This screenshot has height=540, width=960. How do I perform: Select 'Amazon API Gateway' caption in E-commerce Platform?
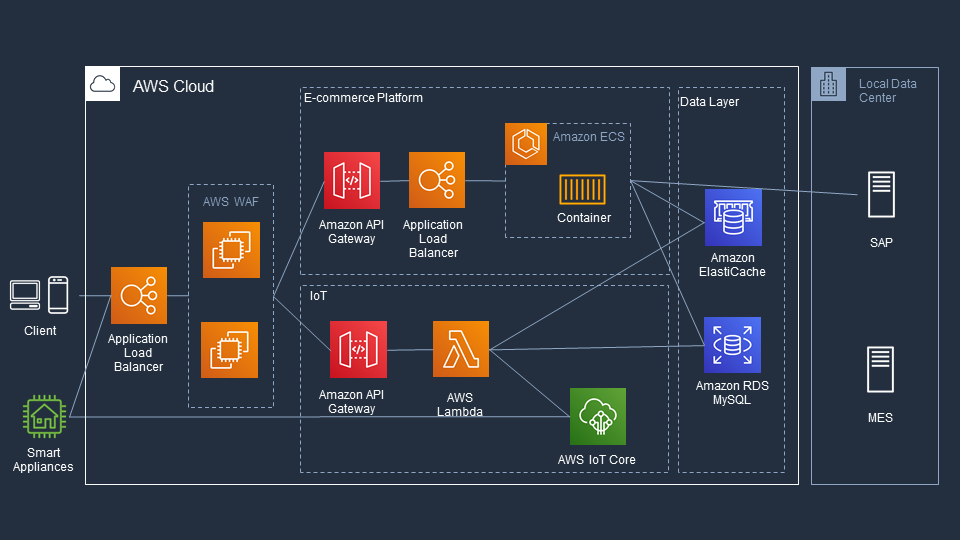[351, 232]
